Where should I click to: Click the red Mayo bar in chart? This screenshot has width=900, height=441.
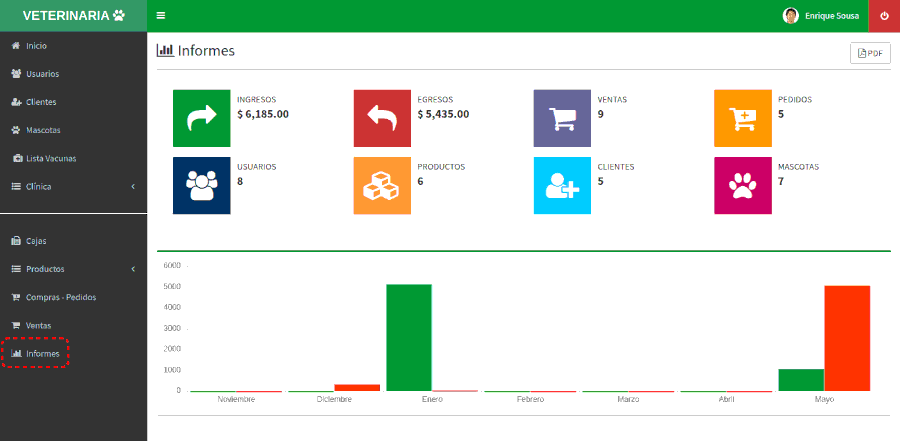(x=846, y=338)
